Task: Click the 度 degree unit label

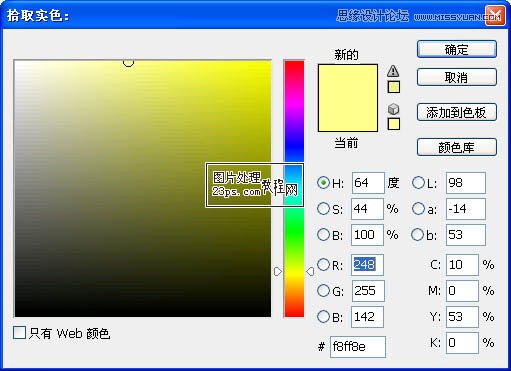Action: 393,183
